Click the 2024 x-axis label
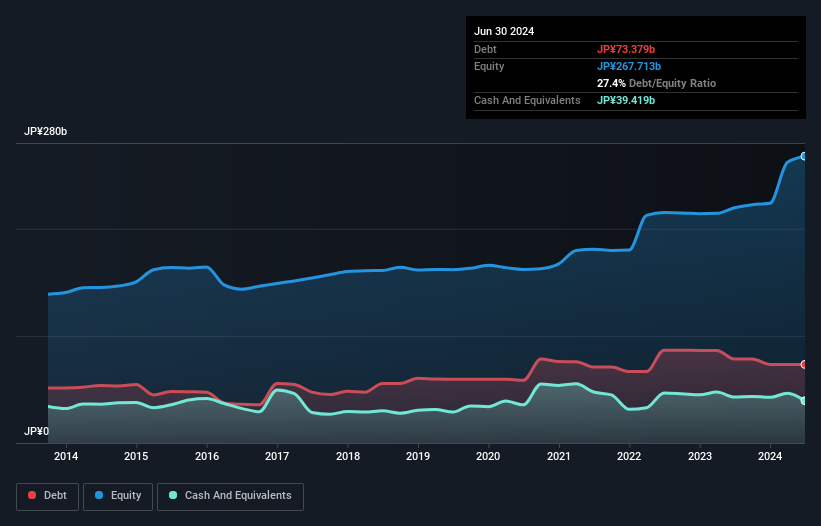 click(770, 456)
